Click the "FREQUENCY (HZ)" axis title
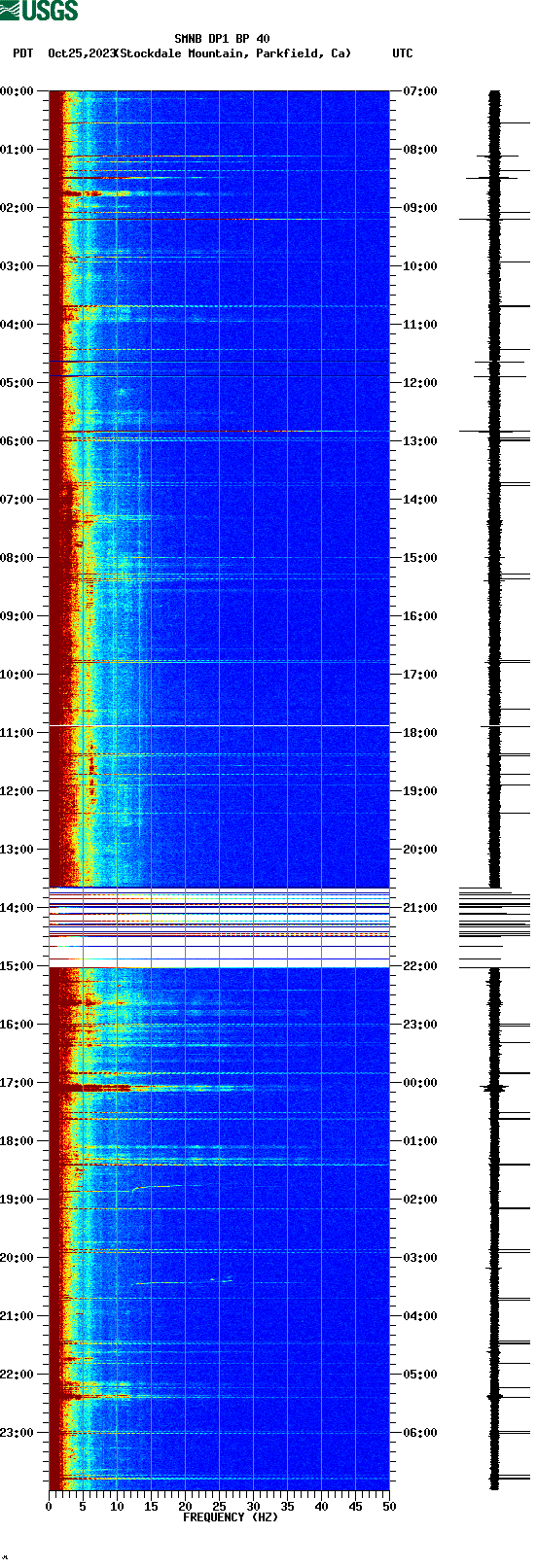This screenshot has width=537, height=1568. click(x=231, y=1517)
